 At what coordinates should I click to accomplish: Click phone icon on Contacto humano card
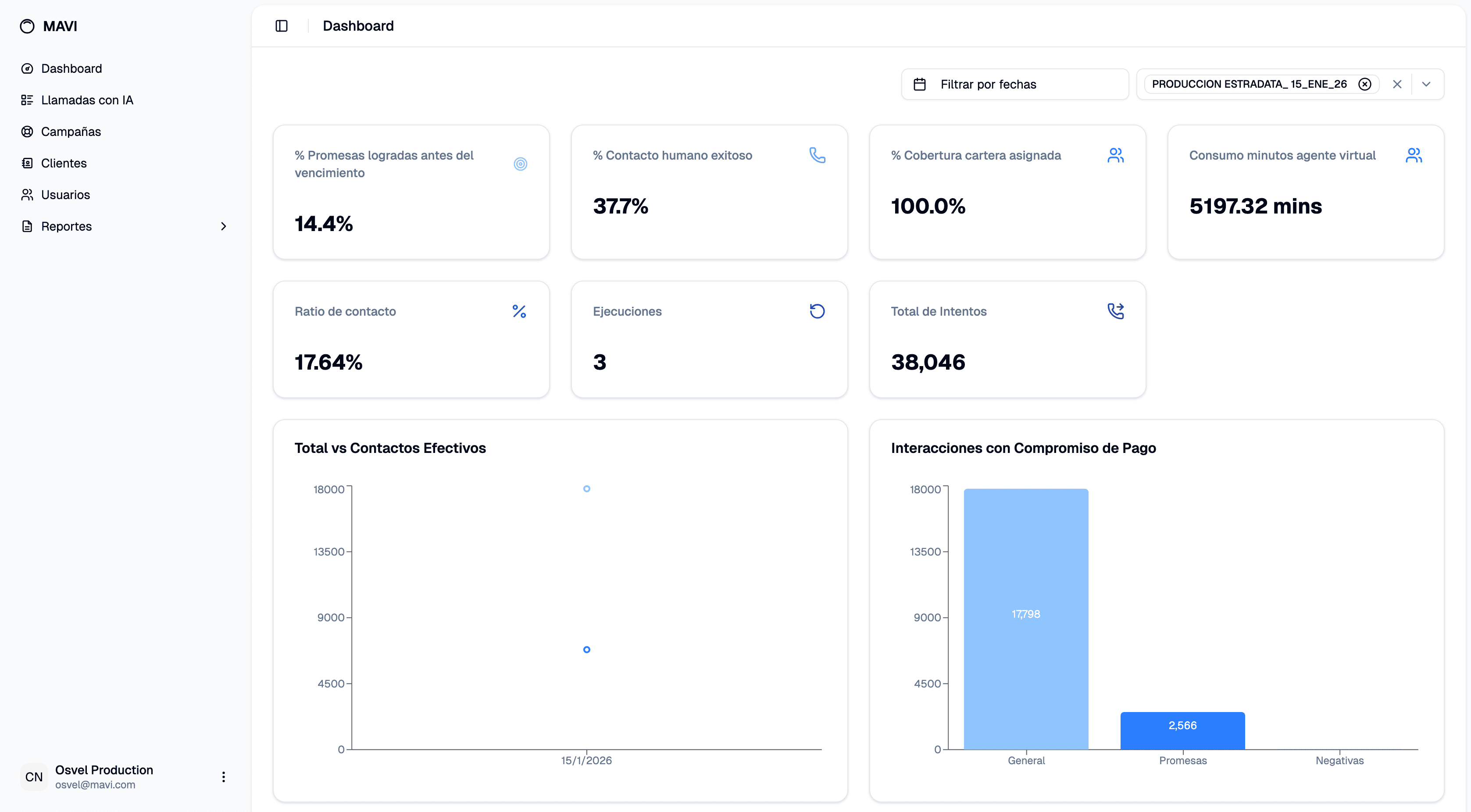817,155
